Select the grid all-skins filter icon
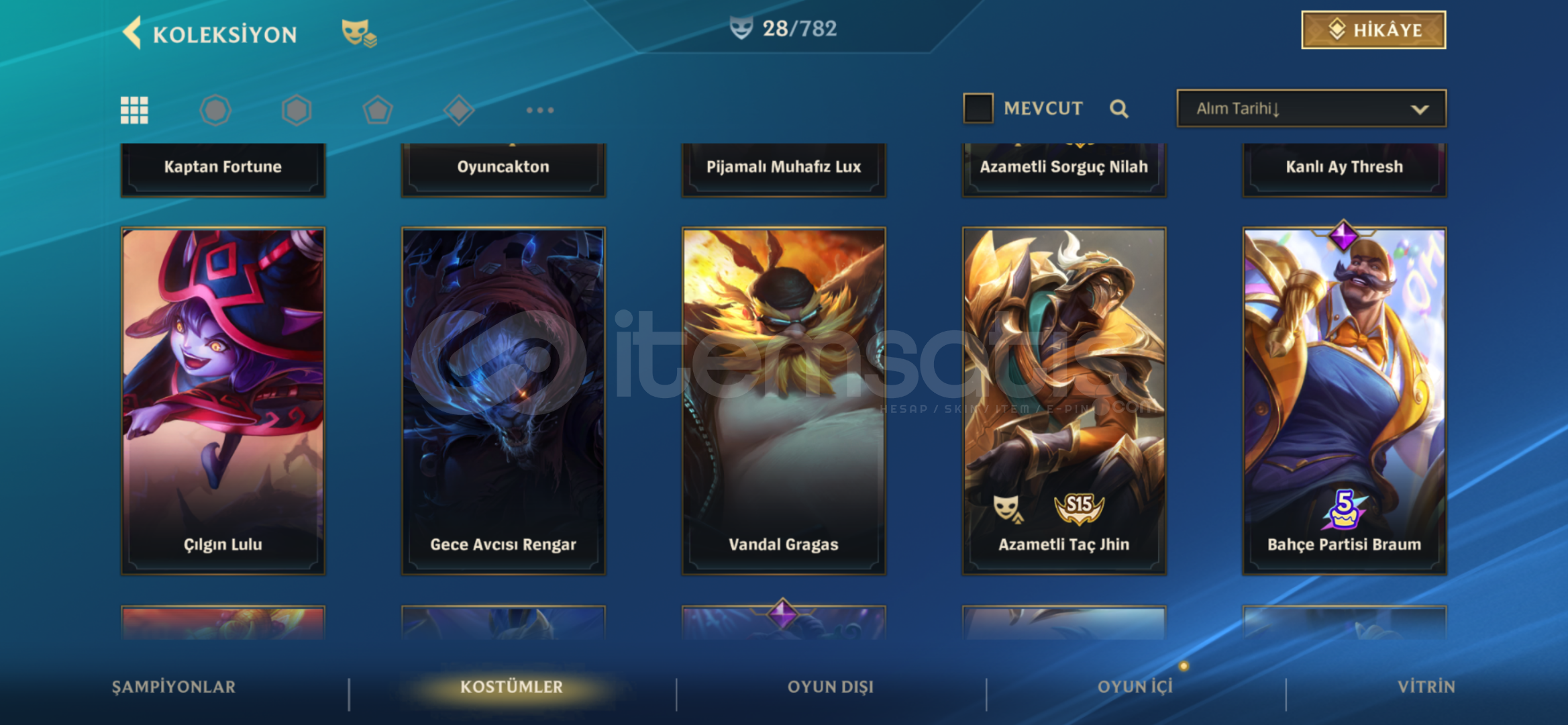Screen dimensions: 1568x725 click(x=134, y=110)
